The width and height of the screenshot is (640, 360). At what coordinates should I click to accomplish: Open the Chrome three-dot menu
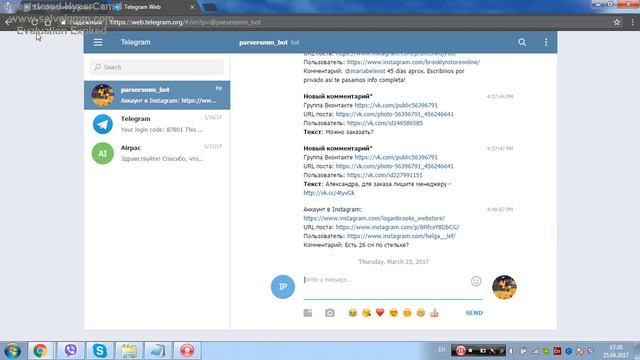click(x=632, y=22)
